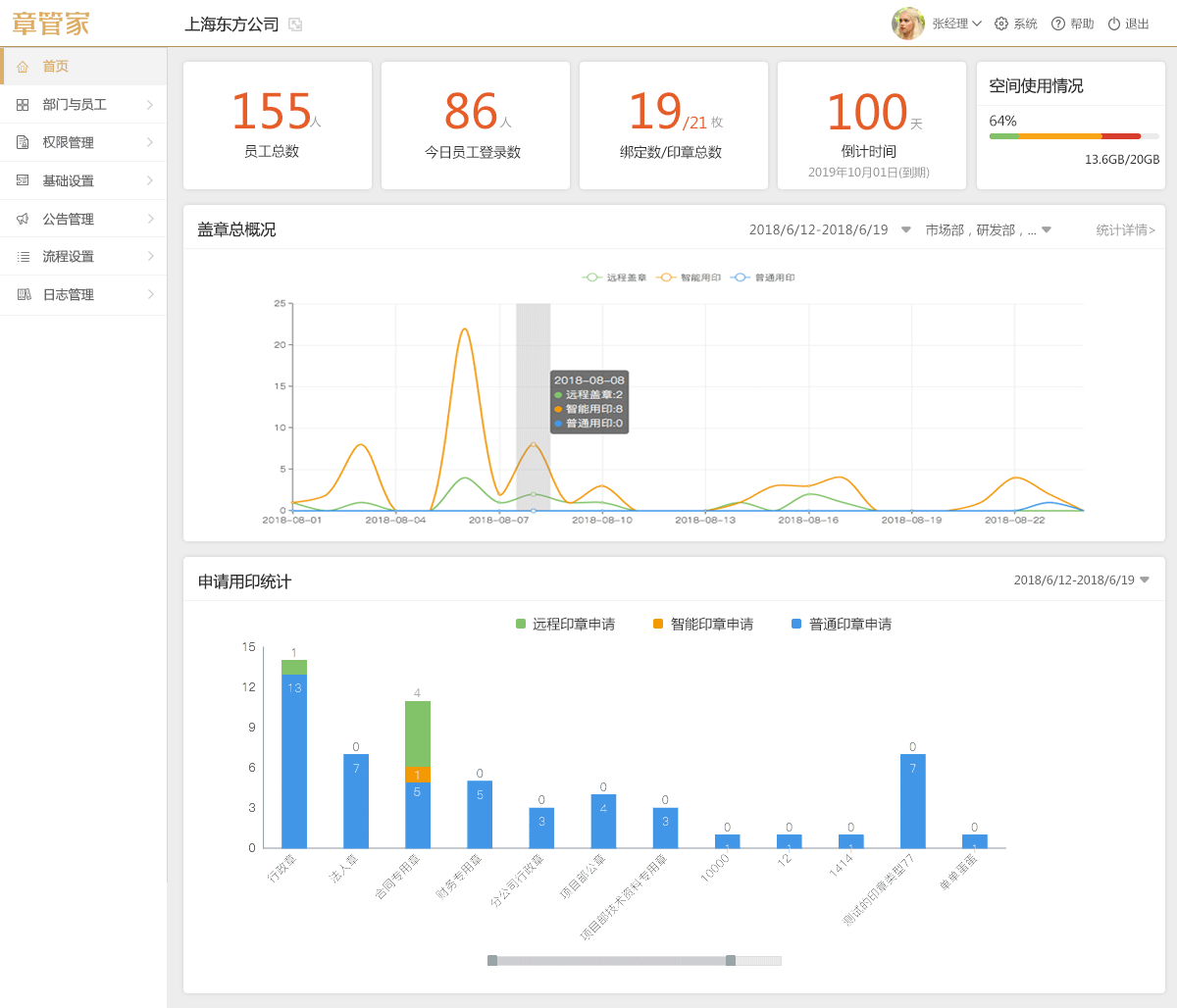The height and width of the screenshot is (1008, 1177).
Task: Toggle 远程盖章 series in line chart legend
Action: 615,277
